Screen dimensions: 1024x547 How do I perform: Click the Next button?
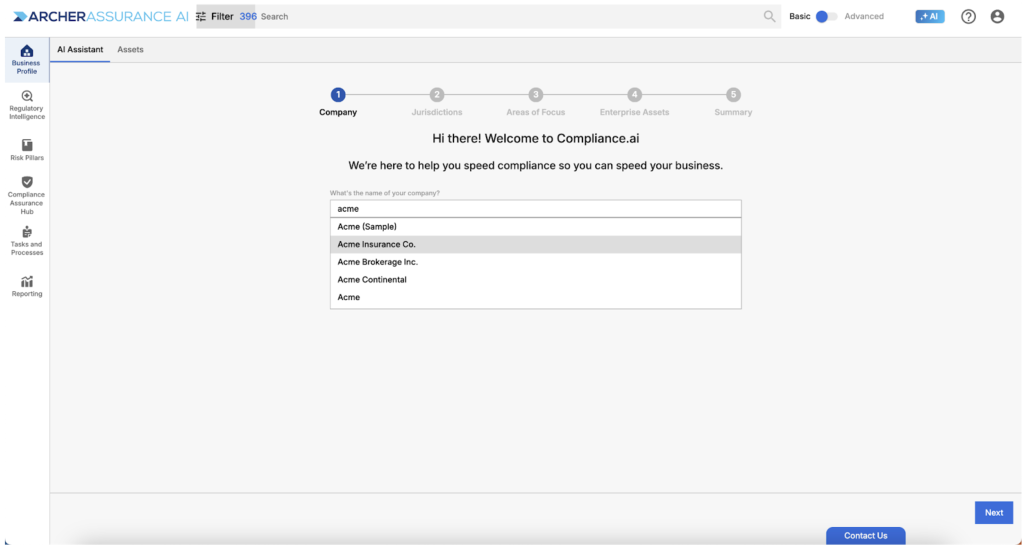tap(993, 512)
